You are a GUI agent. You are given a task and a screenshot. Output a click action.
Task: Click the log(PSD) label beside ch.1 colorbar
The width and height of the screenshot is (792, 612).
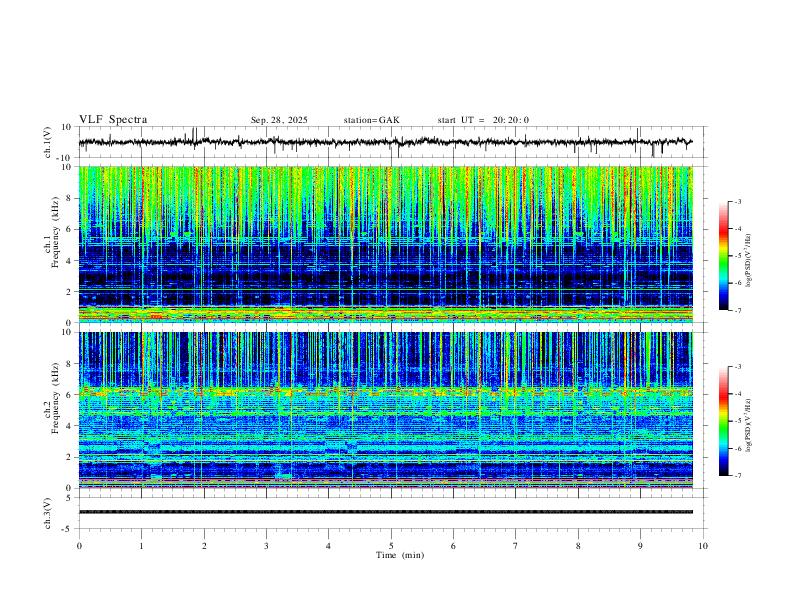pyautogui.click(x=749, y=261)
